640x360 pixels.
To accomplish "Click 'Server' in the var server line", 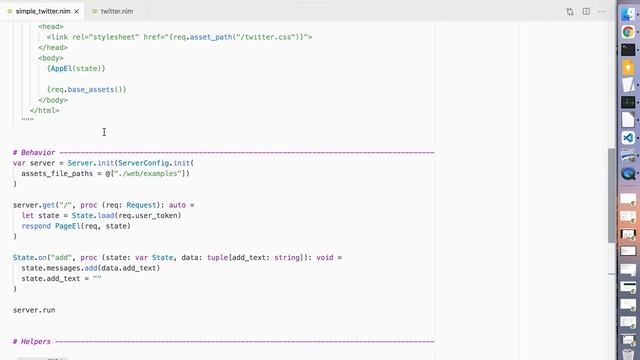I will (80, 163).
